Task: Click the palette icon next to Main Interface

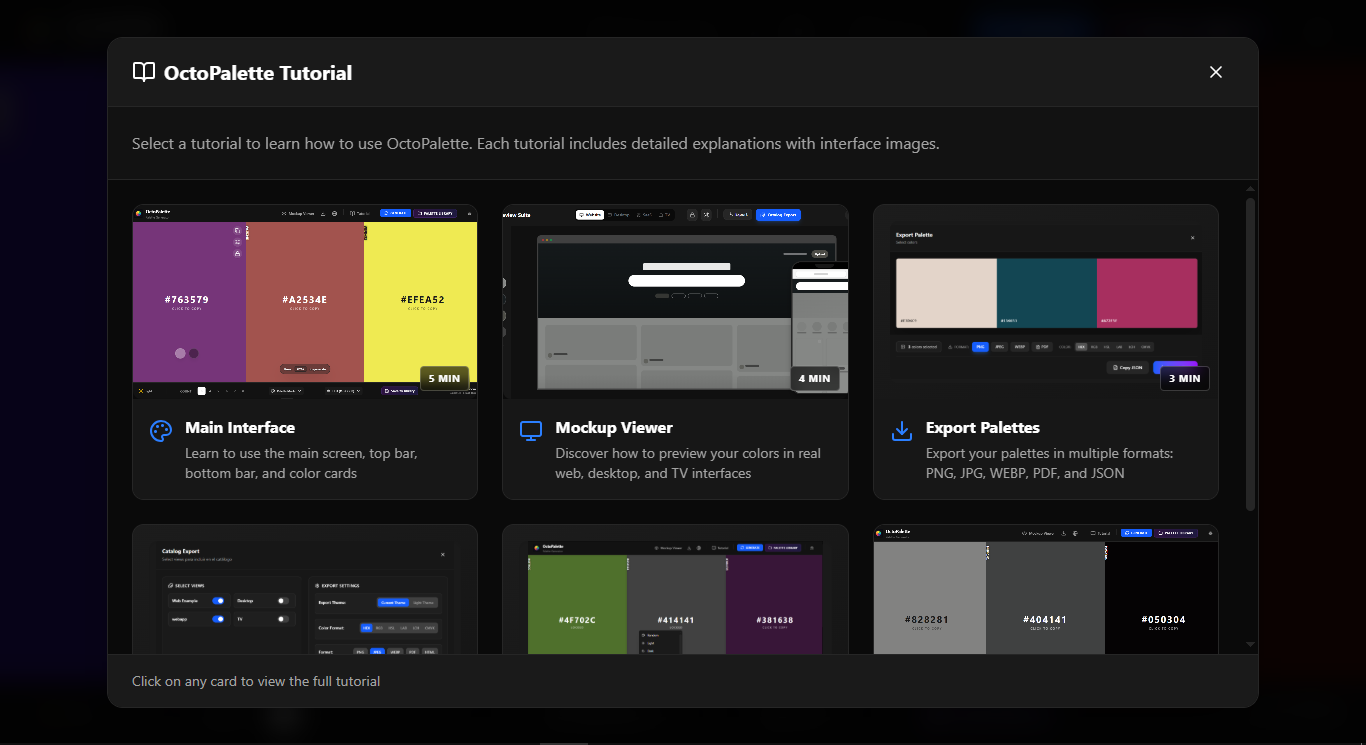Action: tap(161, 431)
